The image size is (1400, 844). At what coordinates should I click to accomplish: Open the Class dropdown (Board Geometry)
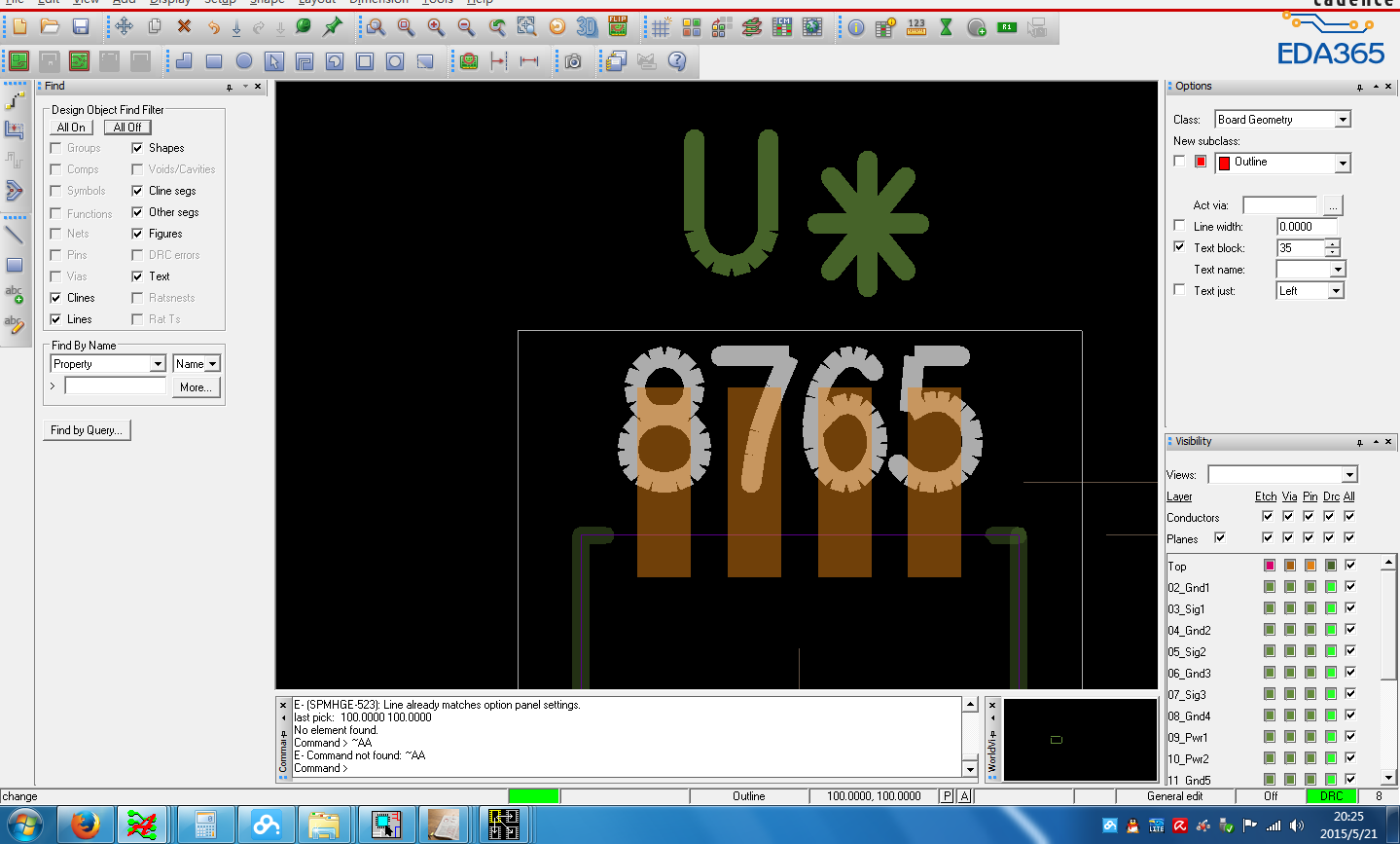click(x=1343, y=120)
